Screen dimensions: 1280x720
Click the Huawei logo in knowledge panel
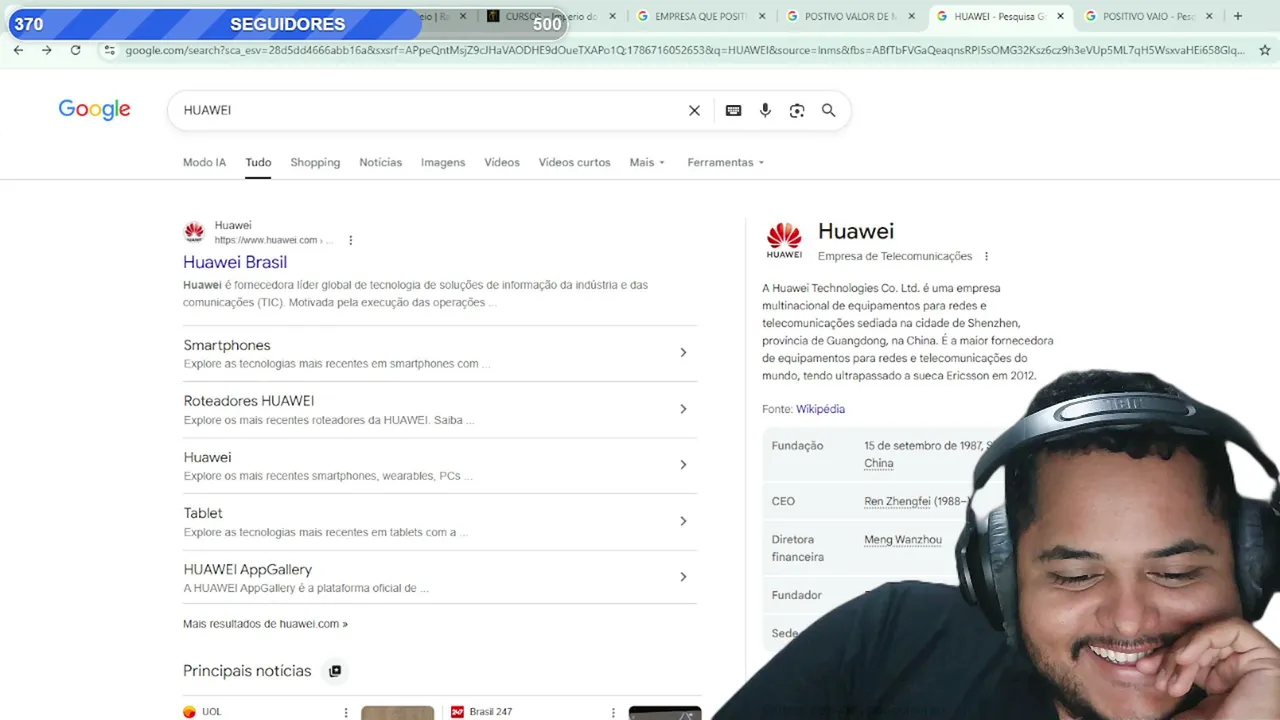tap(784, 241)
